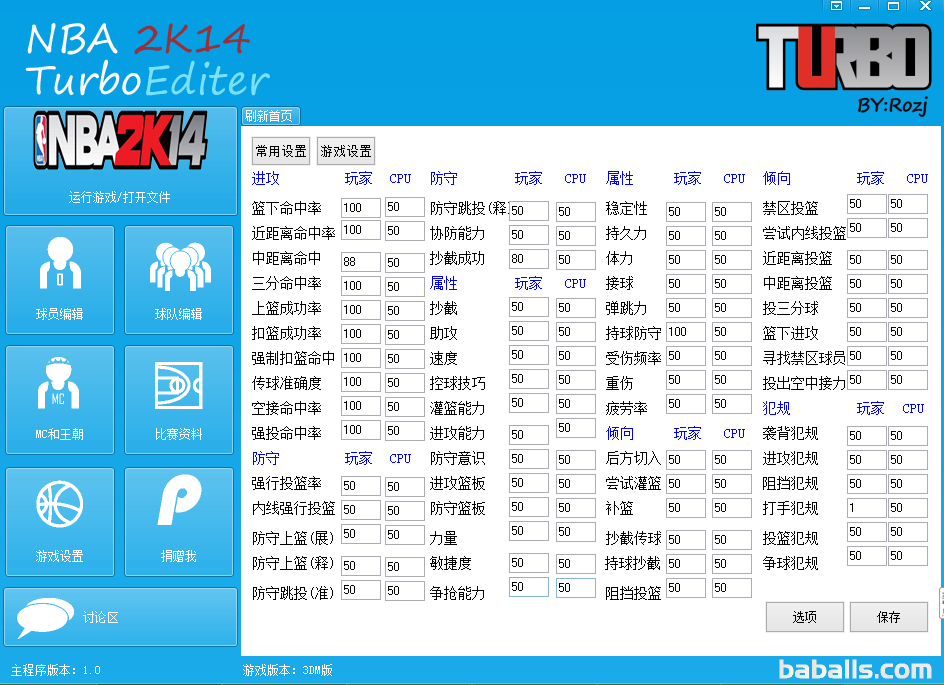
Task: Click the 篮下命中率 player value field
Action: (361, 208)
